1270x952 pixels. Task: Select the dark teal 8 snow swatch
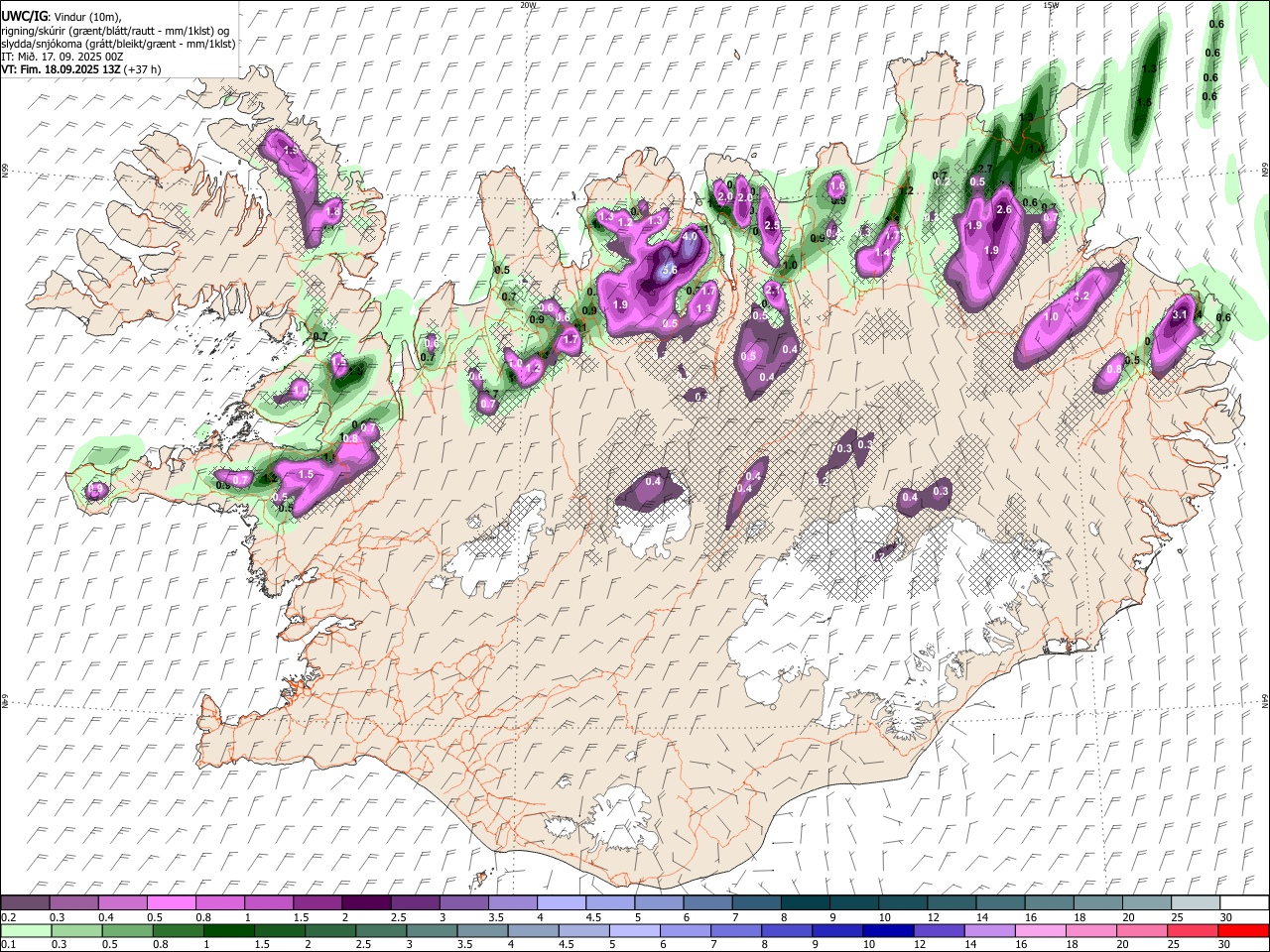click(x=805, y=903)
